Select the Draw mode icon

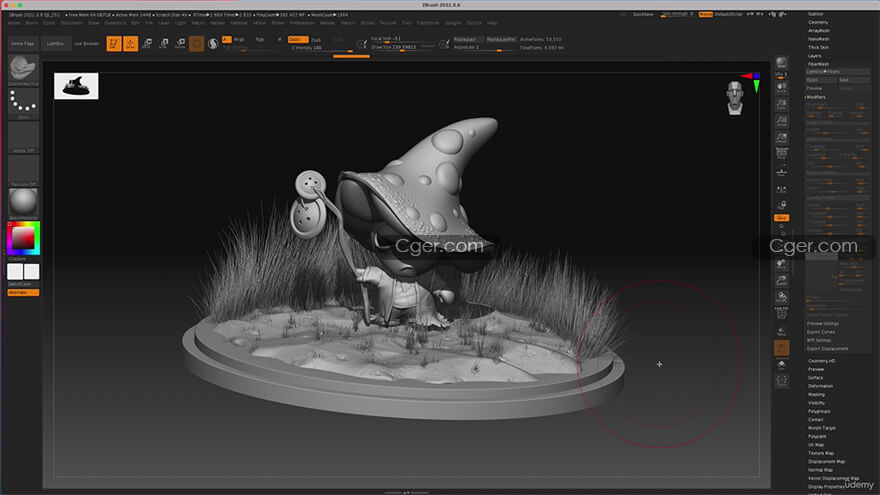(131, 44)
